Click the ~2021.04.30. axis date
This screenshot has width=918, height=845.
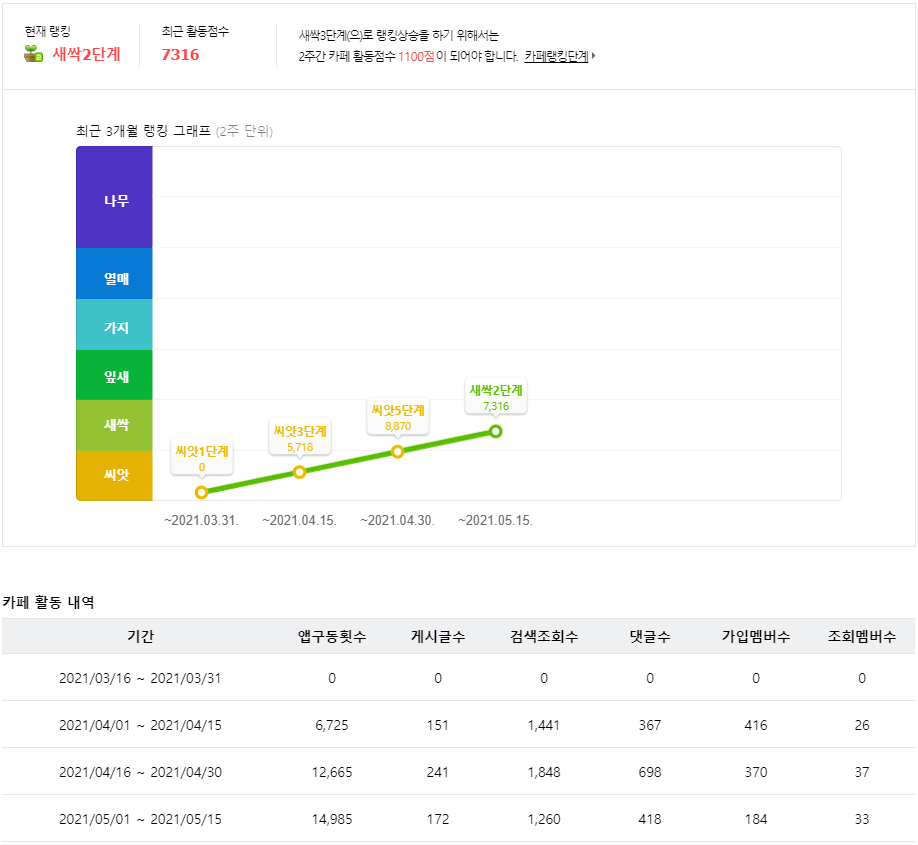pyautogui.click(x=398, y=521)
